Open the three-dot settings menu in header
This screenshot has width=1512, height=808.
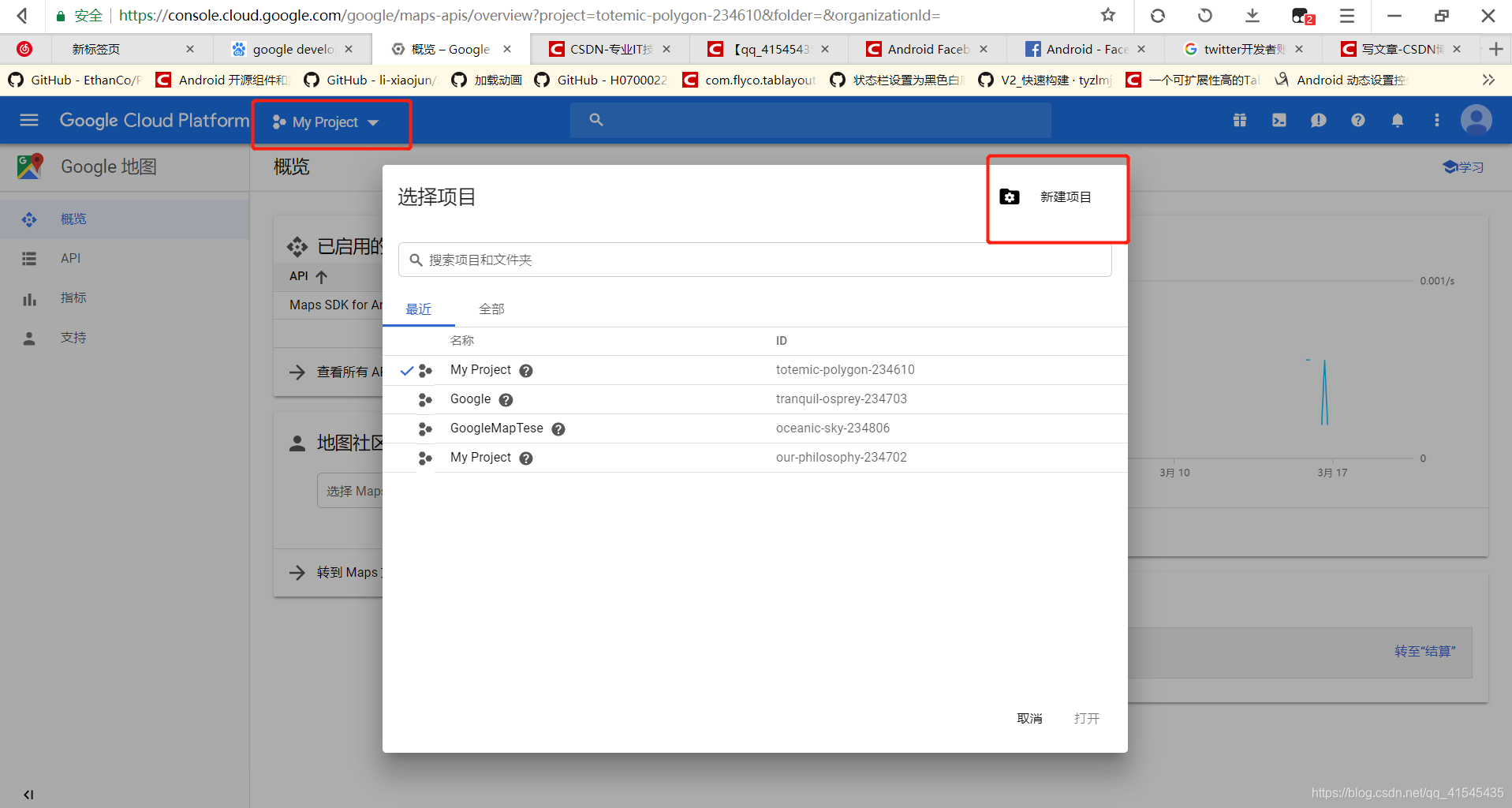(1437, 120)
